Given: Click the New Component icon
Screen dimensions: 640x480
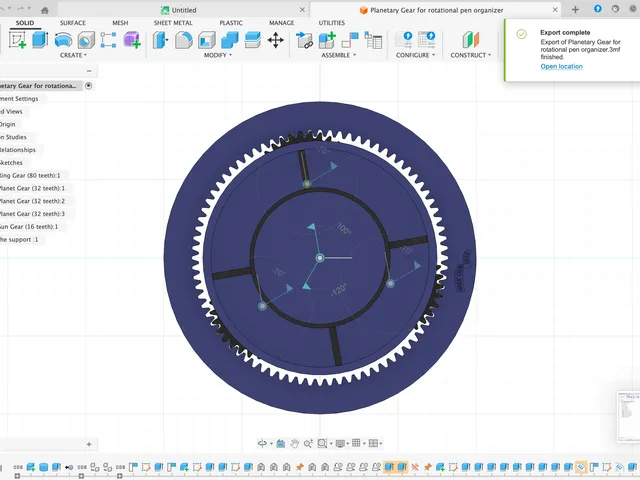Looking at the screenshot, I should pyautogui.click(x=327, y=40).
